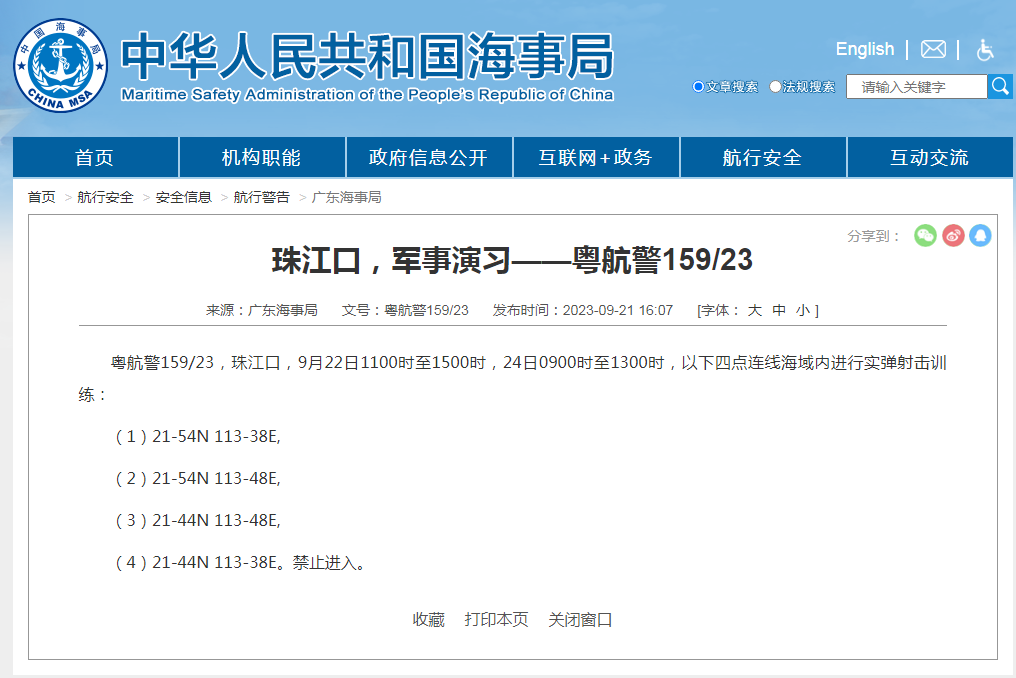Select the 法规搜索 radio option
1016x678 pixels.
tap(775, 86)
